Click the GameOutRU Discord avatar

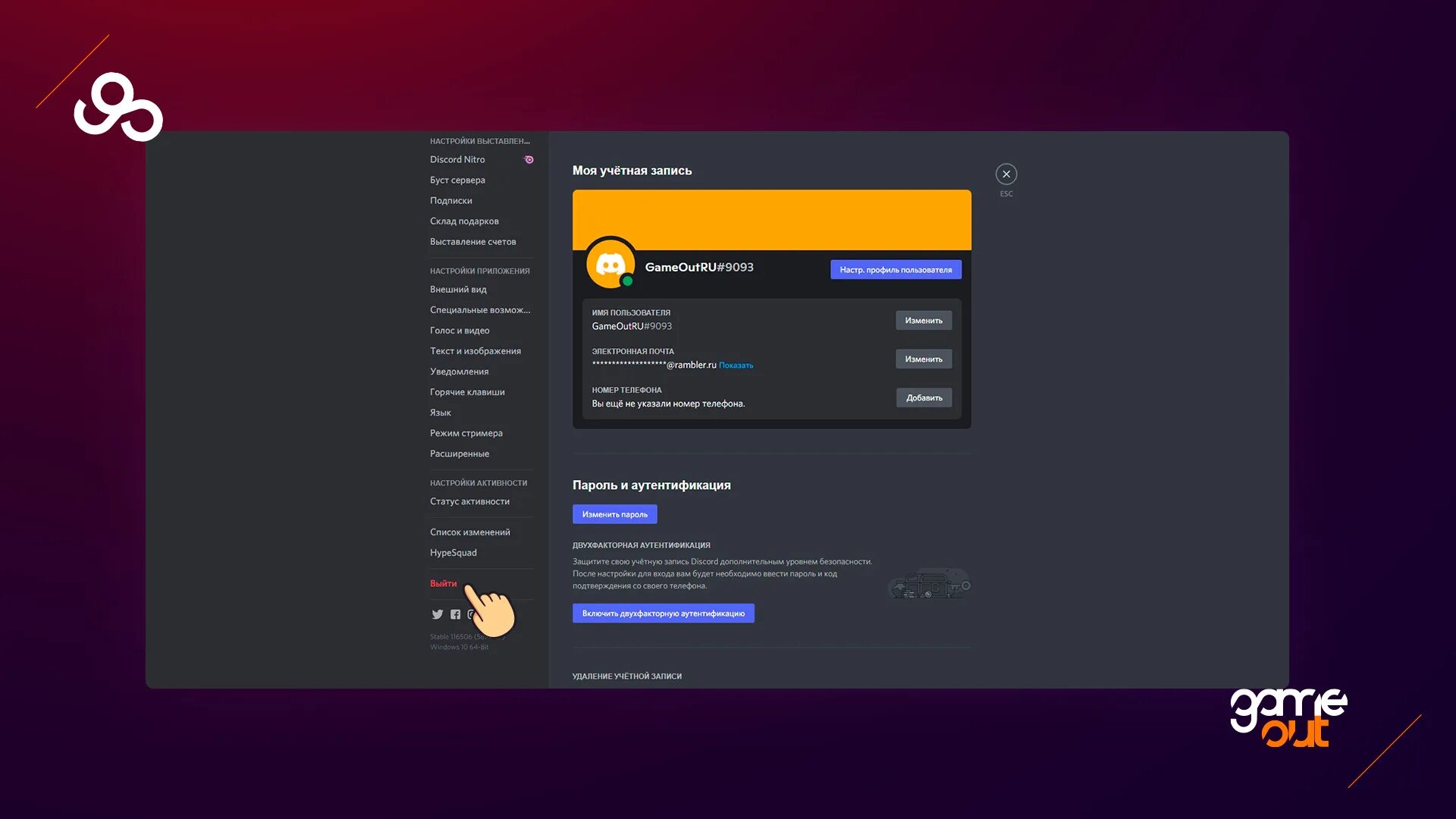(610, 264)
